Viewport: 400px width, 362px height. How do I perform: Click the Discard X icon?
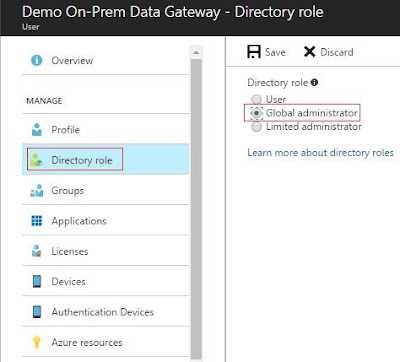(309, 52)
